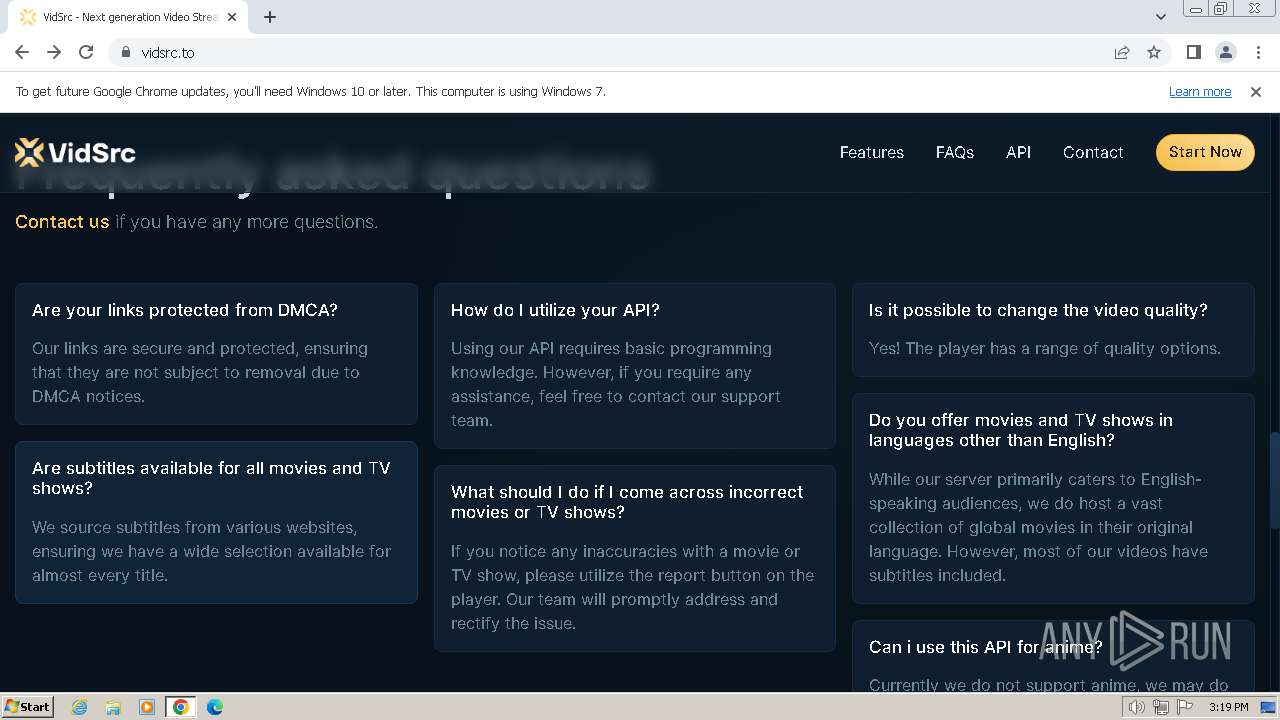Click the VidSrc logo in the header
This screenshot has width=1280, height=720.
coord(75,152)
